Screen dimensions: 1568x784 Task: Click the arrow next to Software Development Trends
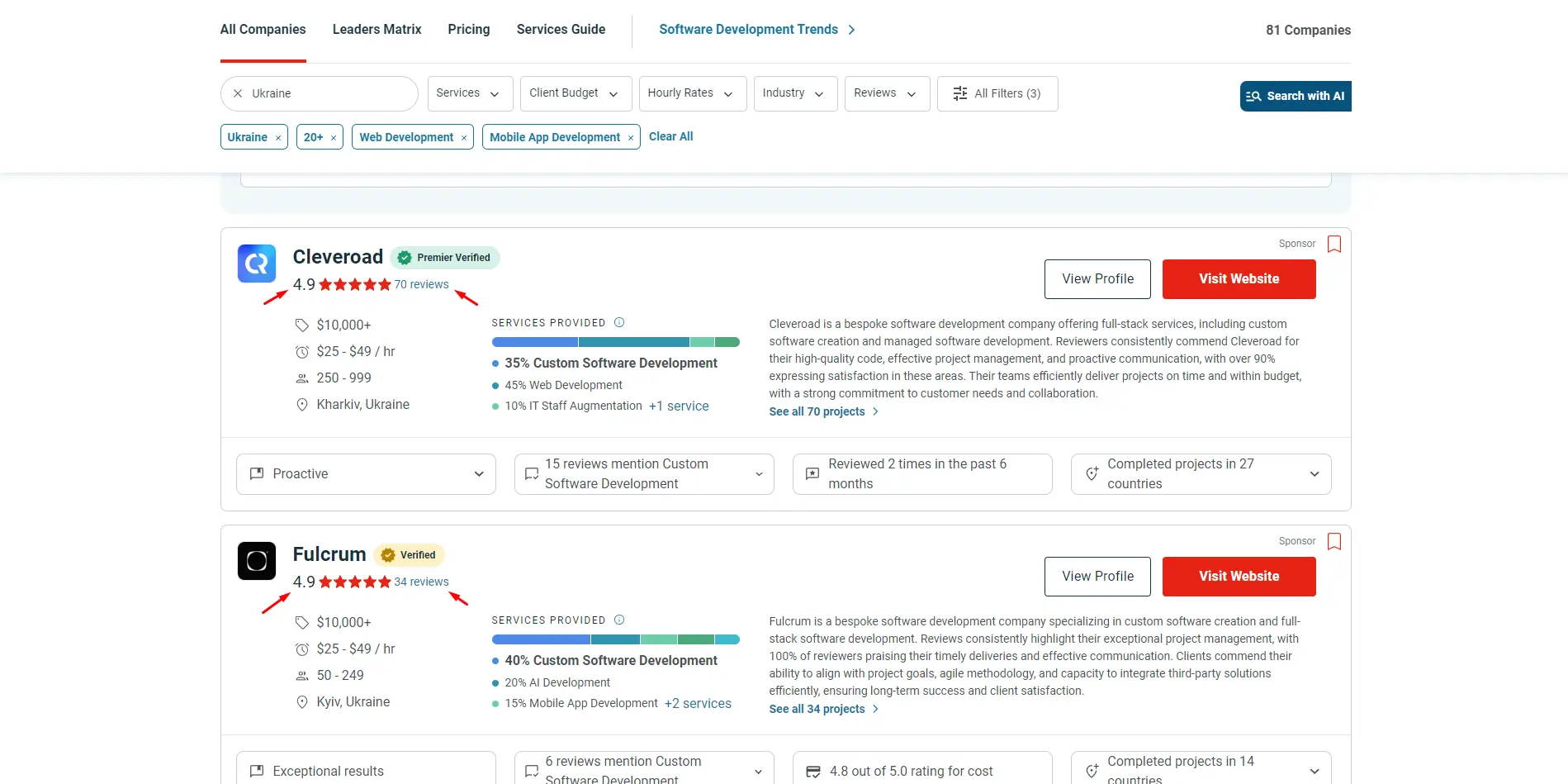coord(851,30)
